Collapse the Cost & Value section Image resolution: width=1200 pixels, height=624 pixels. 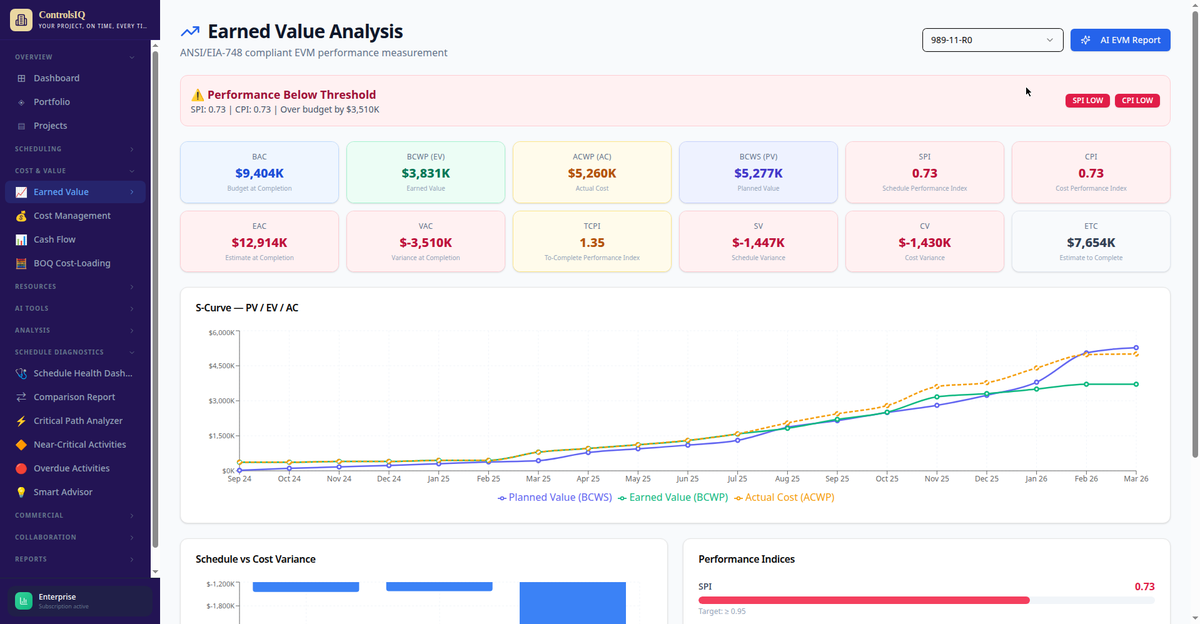pyautogui.click(x=75, y=171)
